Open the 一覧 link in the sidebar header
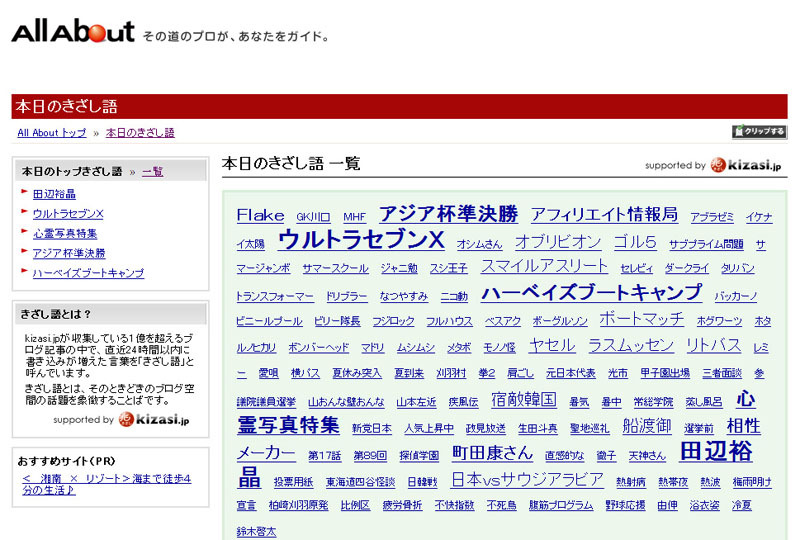The height and width of the screenshot is (540, 800). [x=152, y=171]
